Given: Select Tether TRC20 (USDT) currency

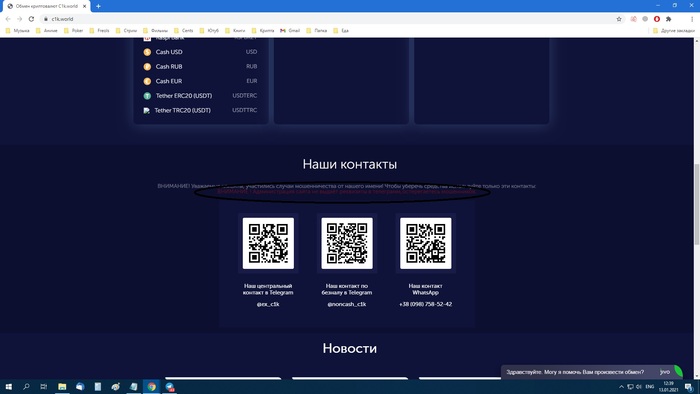Looking at the screenshot, I should tap(200, 110).
